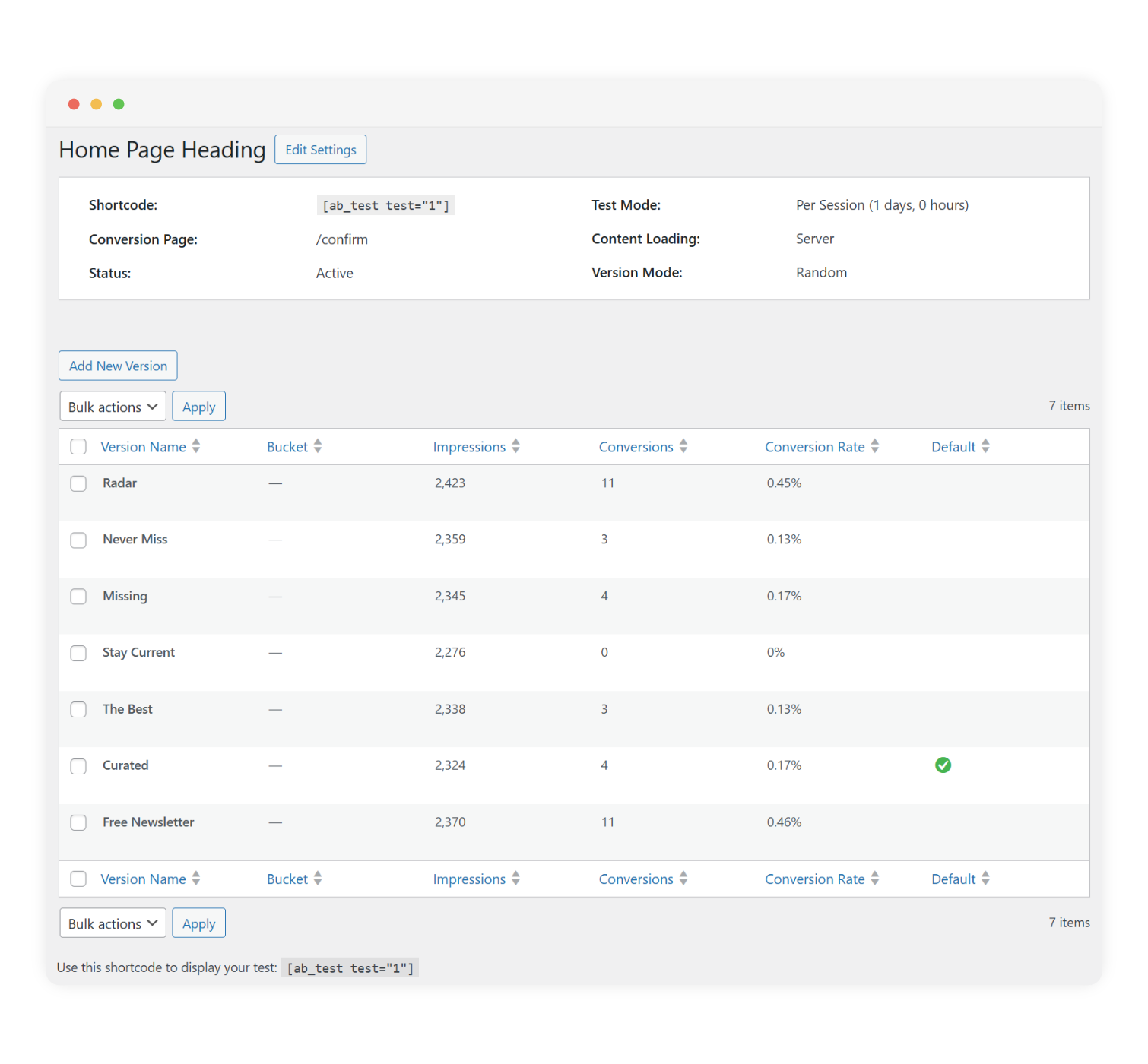Click the Curated version name
The image size is (1148, 1064).
click(x=125, y=765)
